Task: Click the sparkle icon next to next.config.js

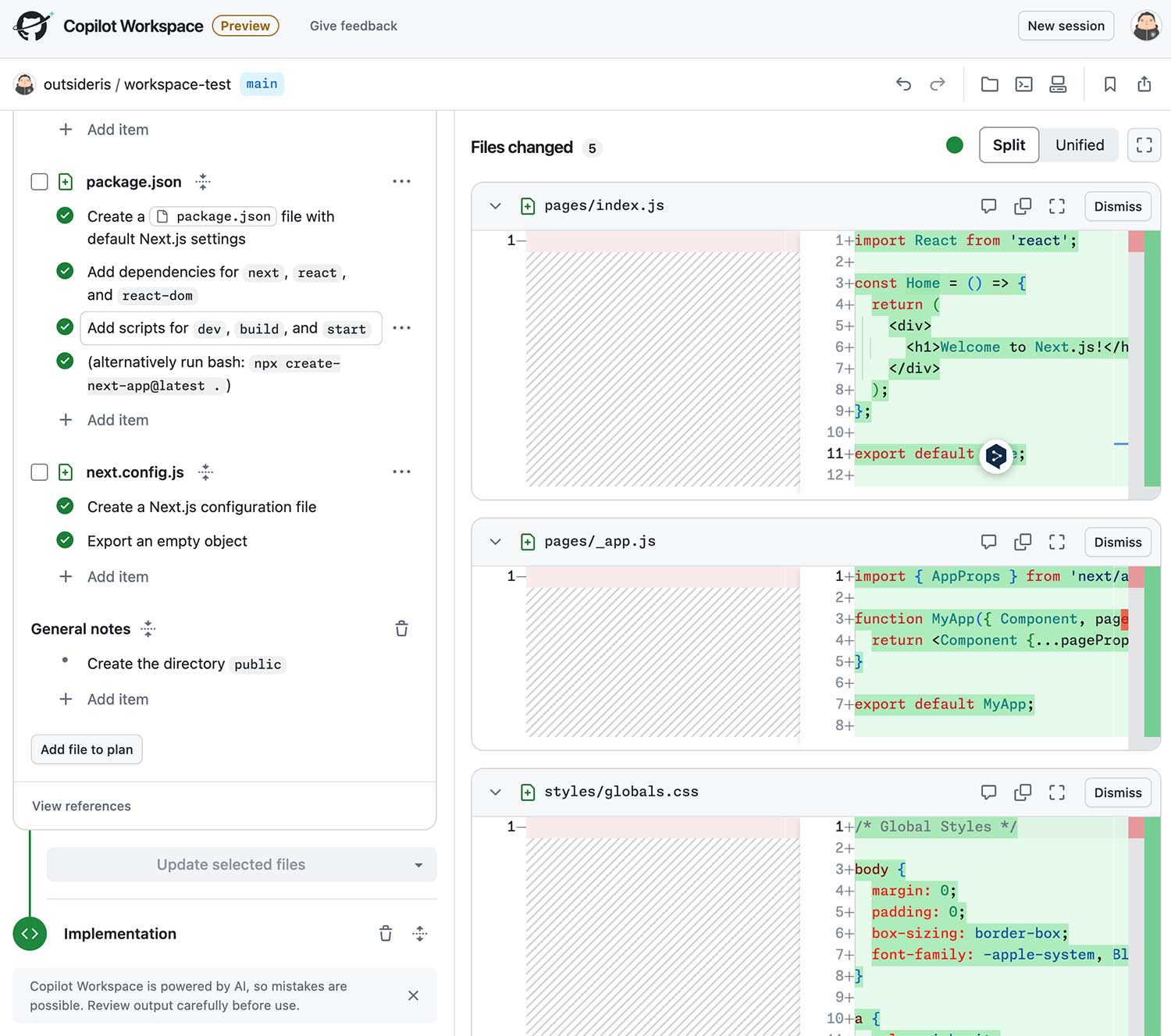Action: (205, 472)
